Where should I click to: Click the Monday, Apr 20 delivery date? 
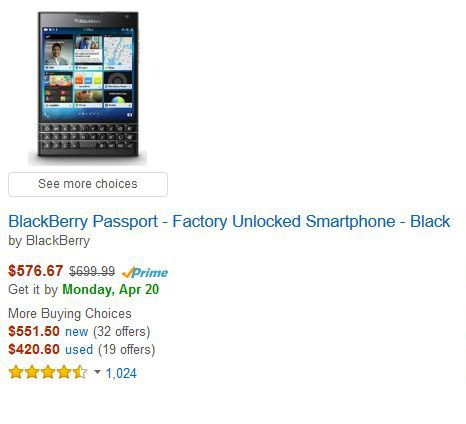pos(111,289)
